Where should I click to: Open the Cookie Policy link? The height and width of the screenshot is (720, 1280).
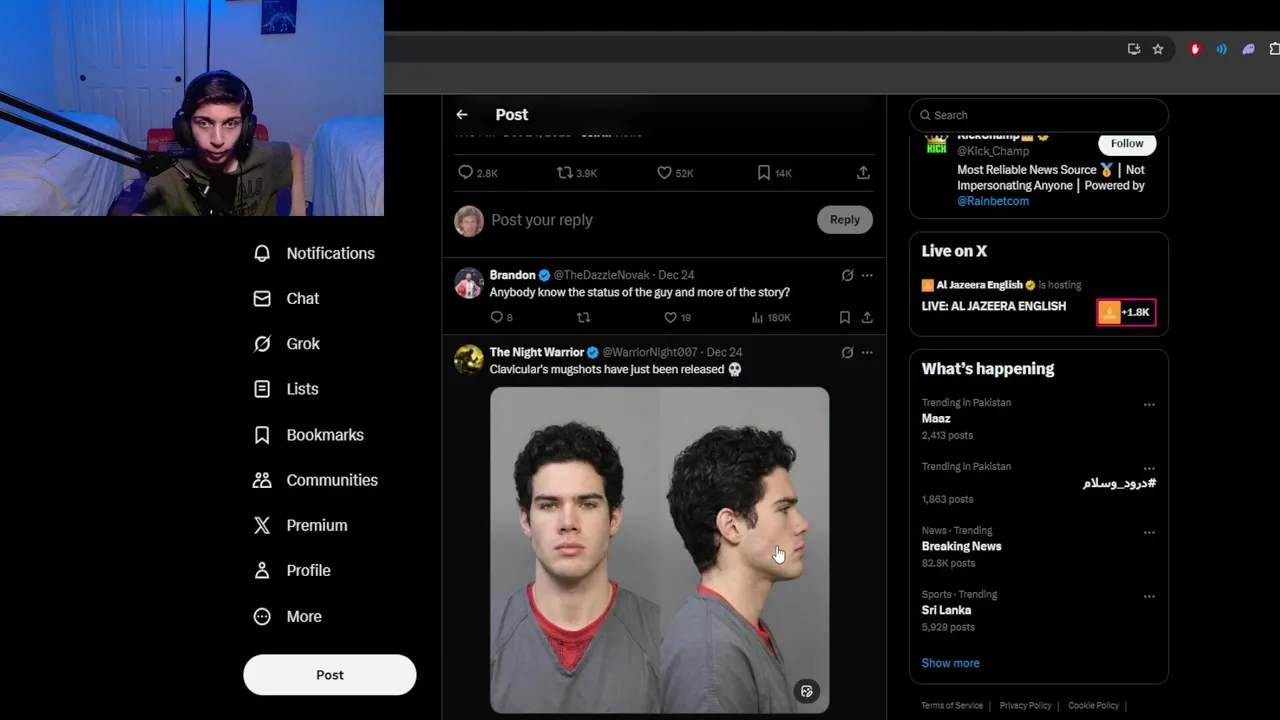click(x=1093, y=706)
